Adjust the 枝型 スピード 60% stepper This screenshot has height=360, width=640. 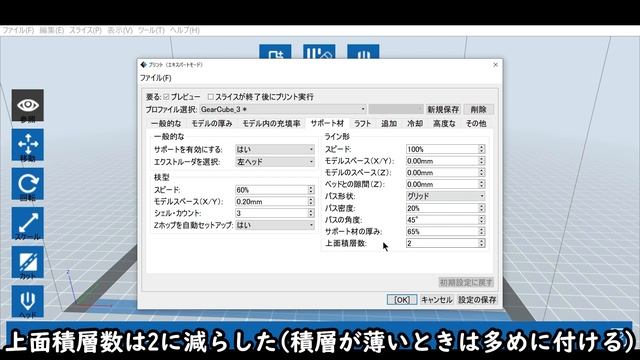[x=311, y=190]
